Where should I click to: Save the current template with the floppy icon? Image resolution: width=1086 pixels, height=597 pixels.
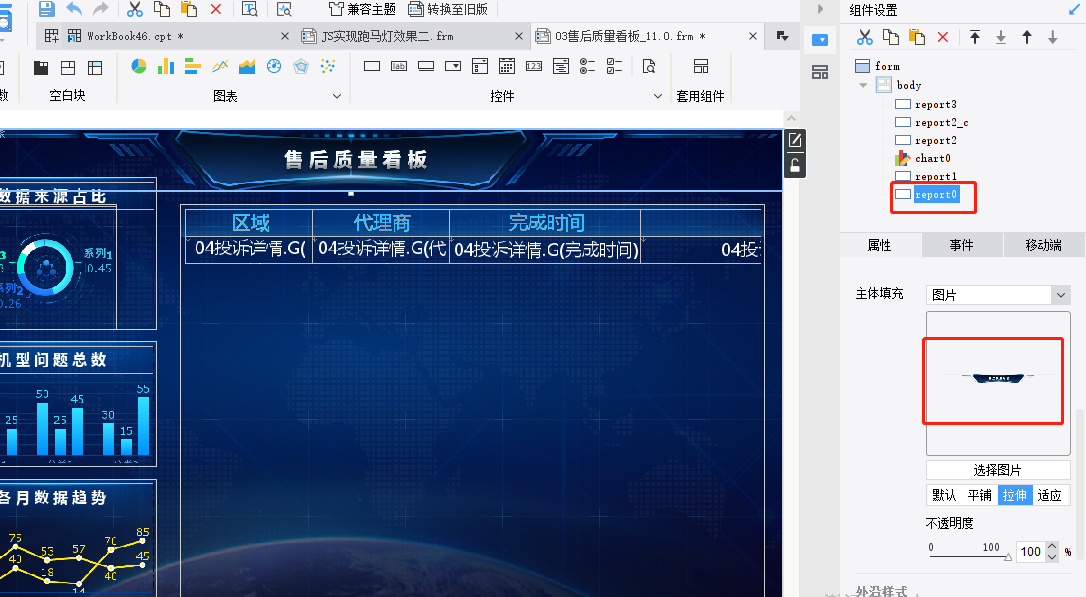[46, 9]
